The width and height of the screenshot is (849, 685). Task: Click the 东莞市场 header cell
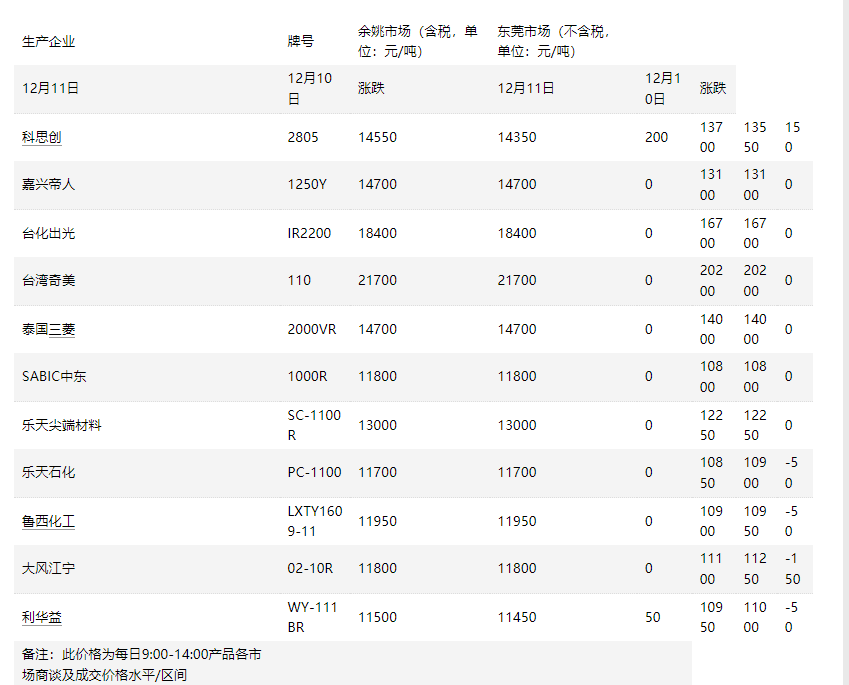553,41
